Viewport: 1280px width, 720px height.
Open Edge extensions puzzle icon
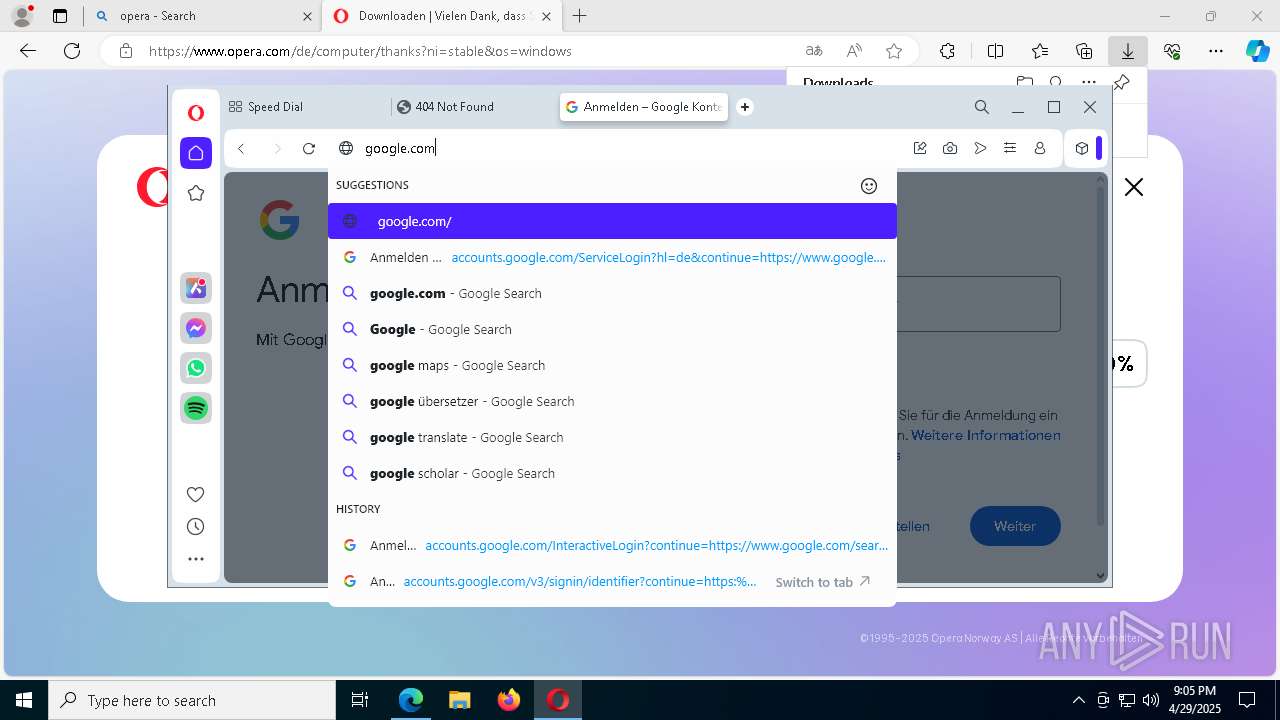[947, 51]
